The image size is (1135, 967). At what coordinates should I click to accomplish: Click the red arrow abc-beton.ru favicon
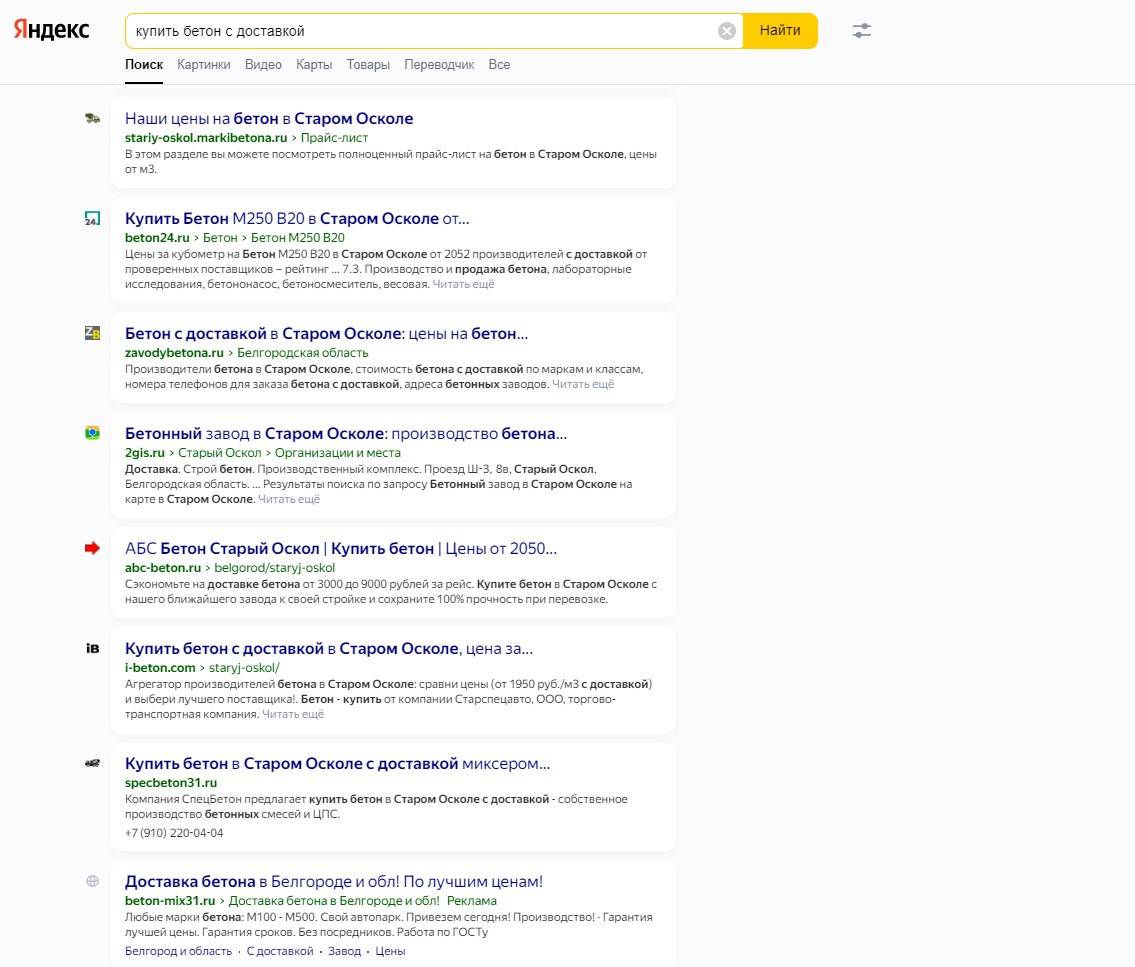92,548
